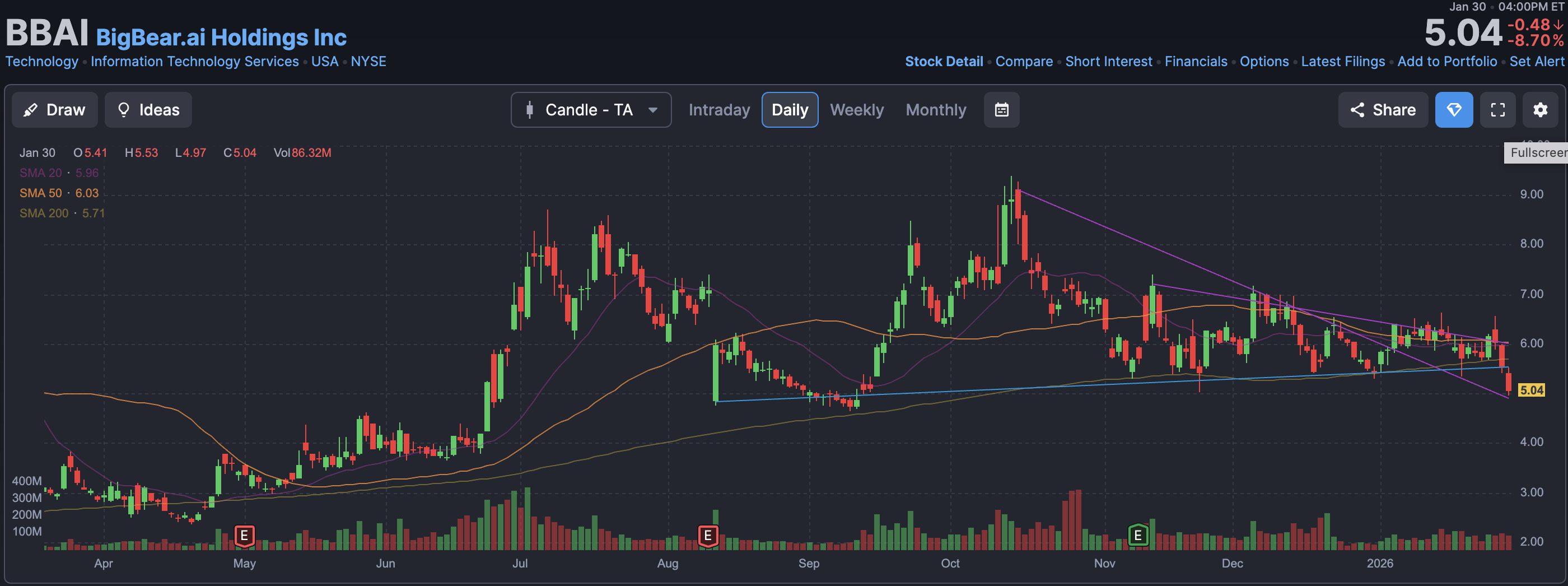Image resolution: width=1568 pixels, height=586 pixels.
Task: Open the Options link
Action: tap(1264, 62)
